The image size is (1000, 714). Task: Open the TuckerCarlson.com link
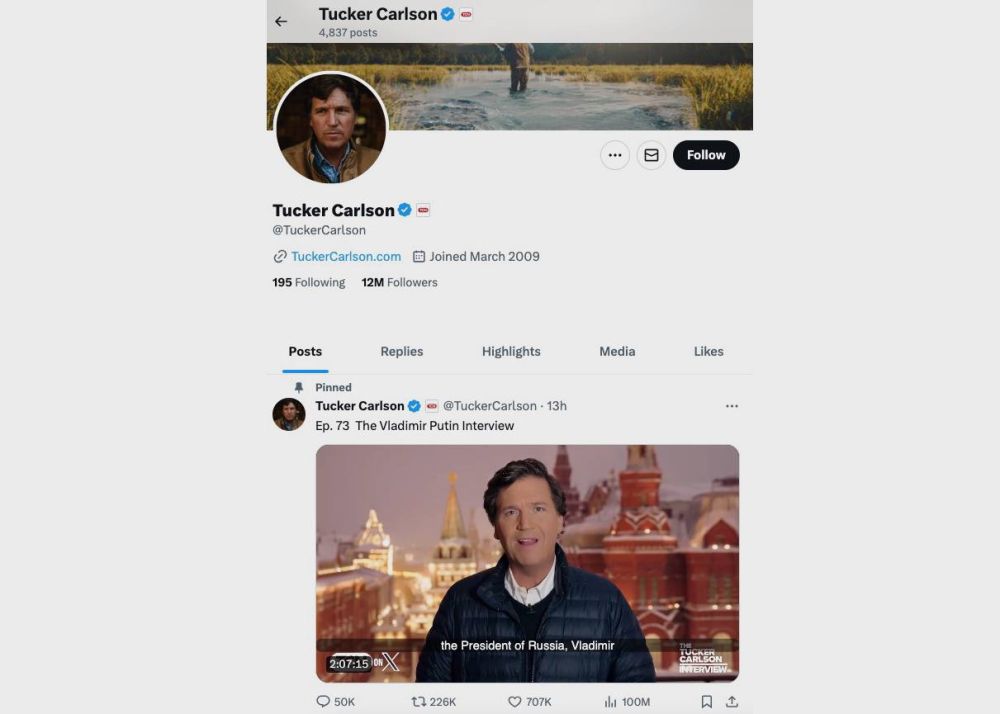[x=345, y=256]
